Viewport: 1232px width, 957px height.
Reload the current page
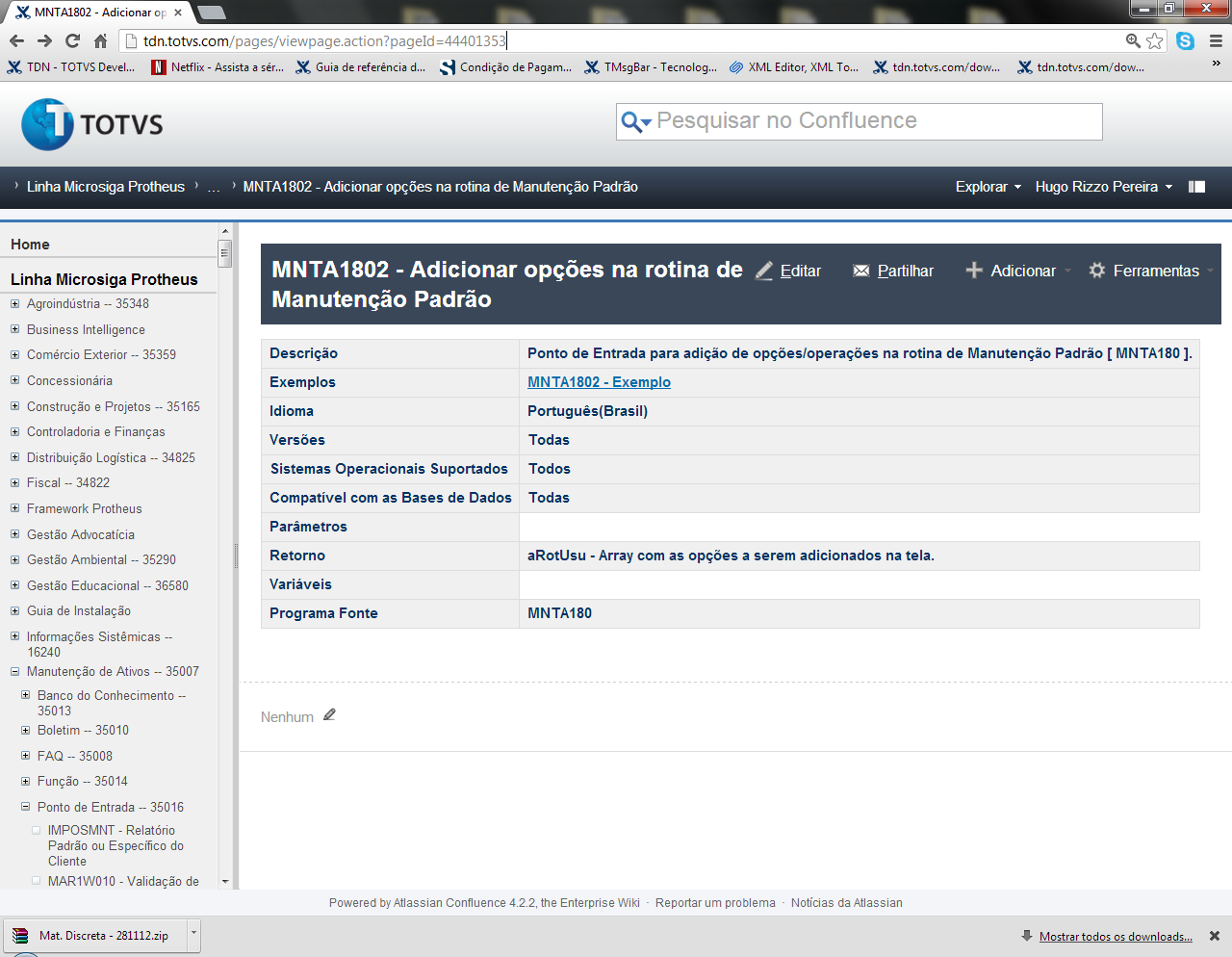[72, 40]
